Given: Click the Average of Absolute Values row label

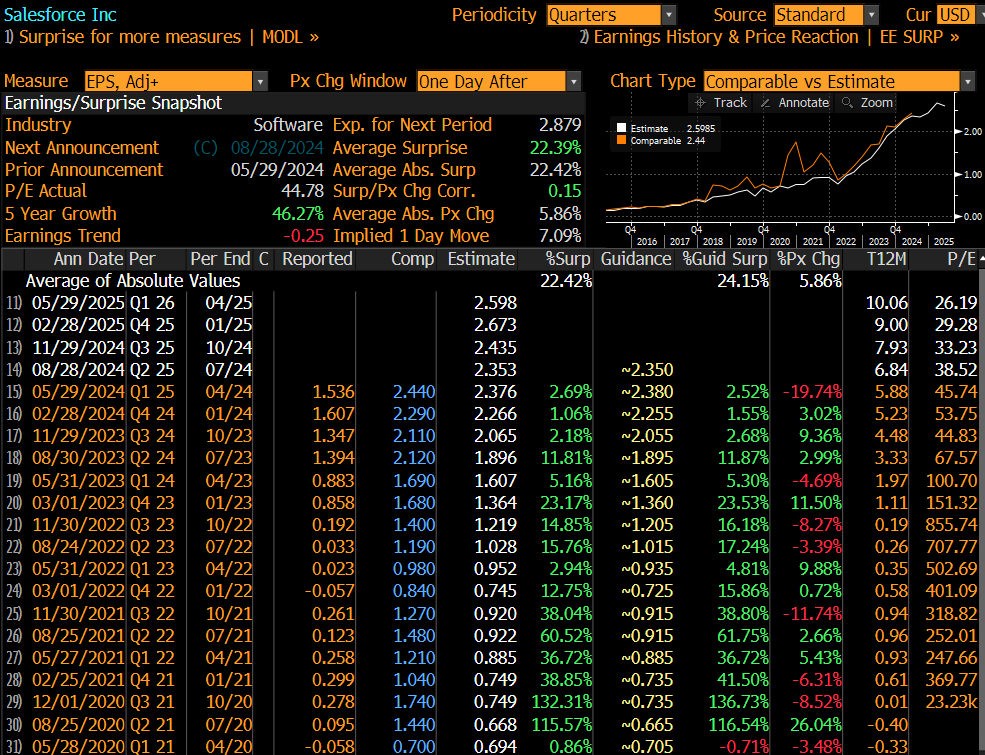Looking at the screenshot, I should tap(133, 281).
